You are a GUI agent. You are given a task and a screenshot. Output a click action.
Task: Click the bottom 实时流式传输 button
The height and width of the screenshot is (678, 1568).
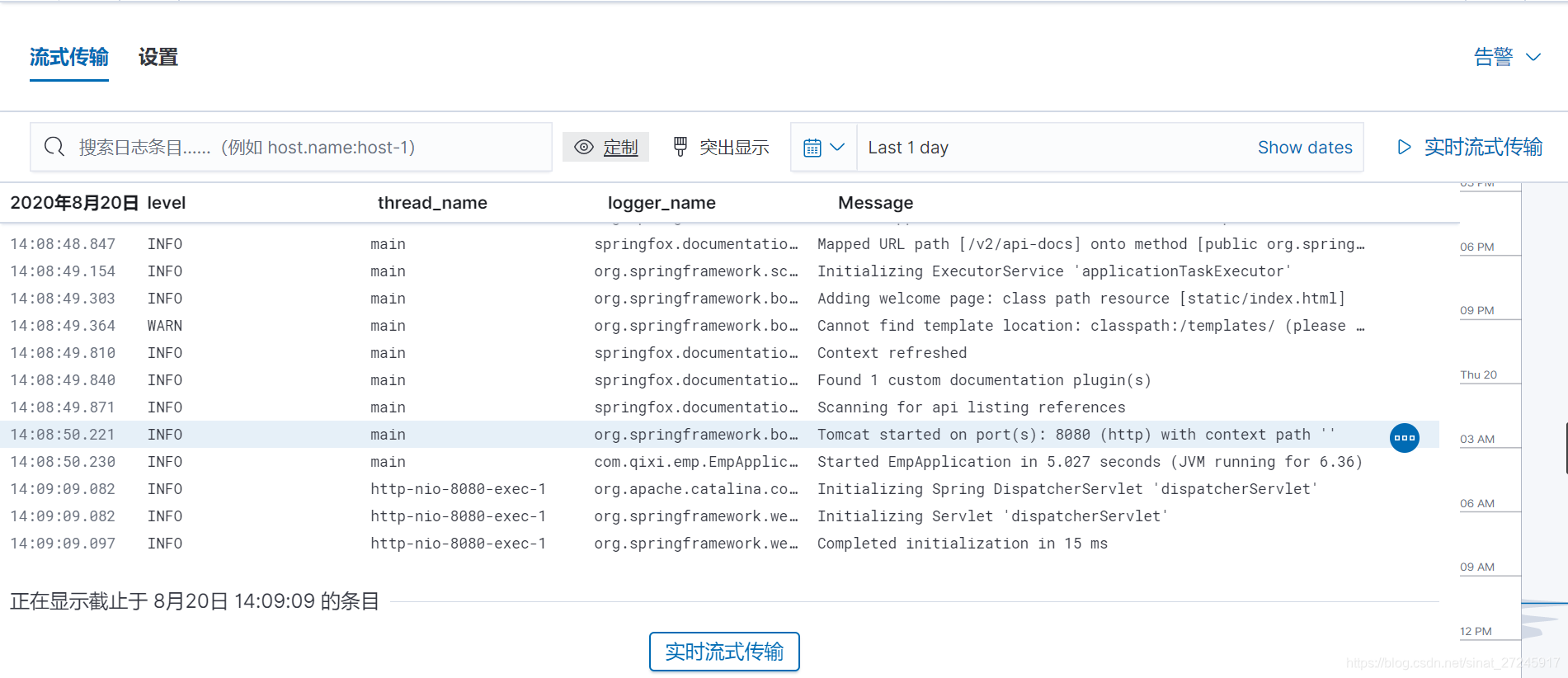(724, 652)
